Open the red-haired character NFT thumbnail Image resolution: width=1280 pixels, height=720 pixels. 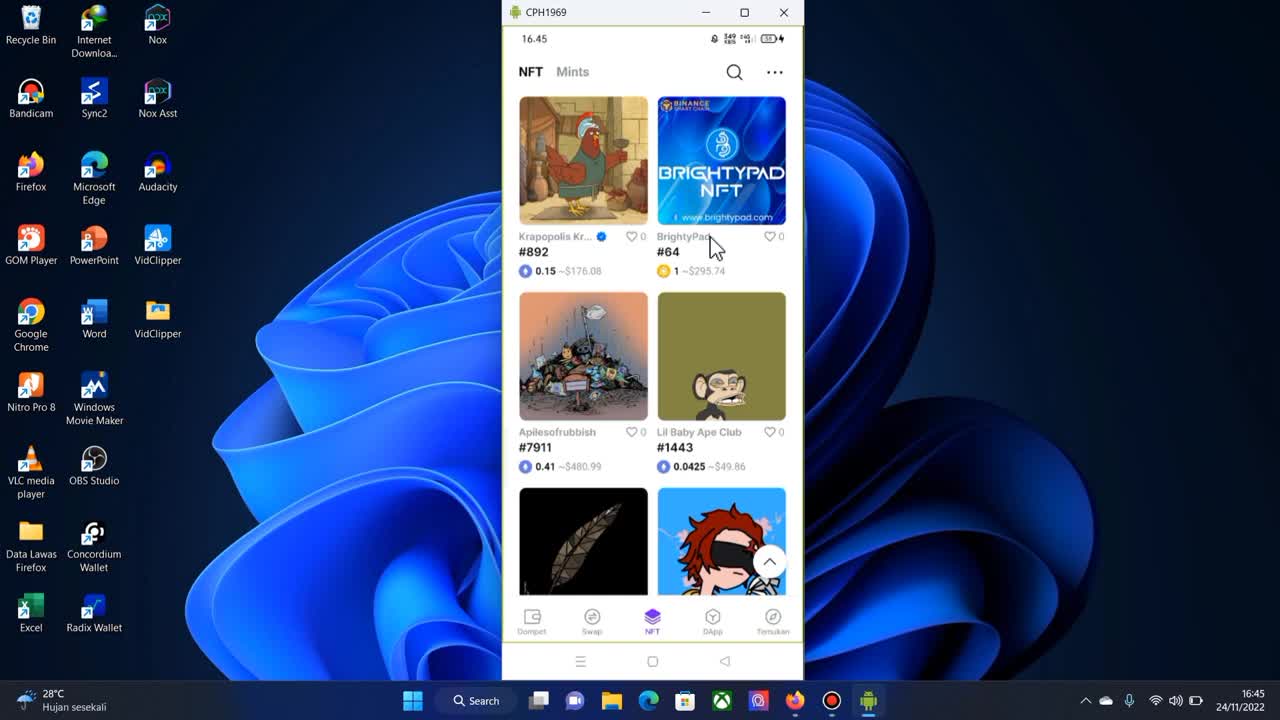pos(721,541)
